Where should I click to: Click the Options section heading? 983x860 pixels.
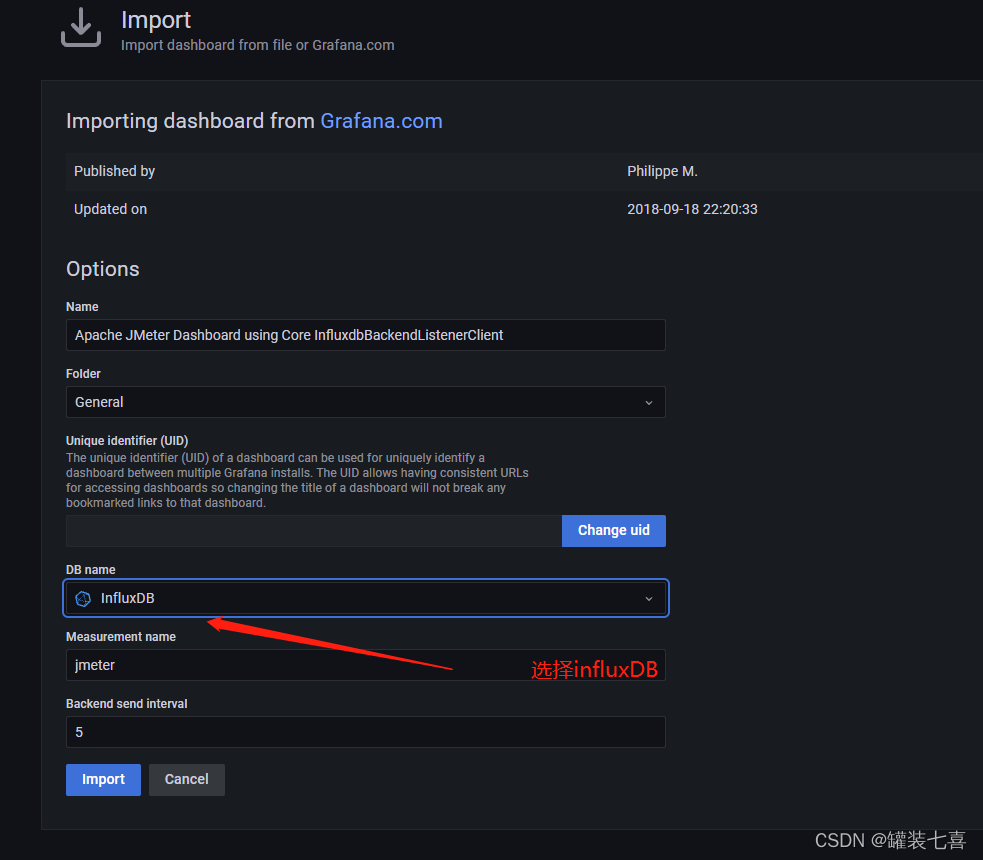[x=103, y=269]
